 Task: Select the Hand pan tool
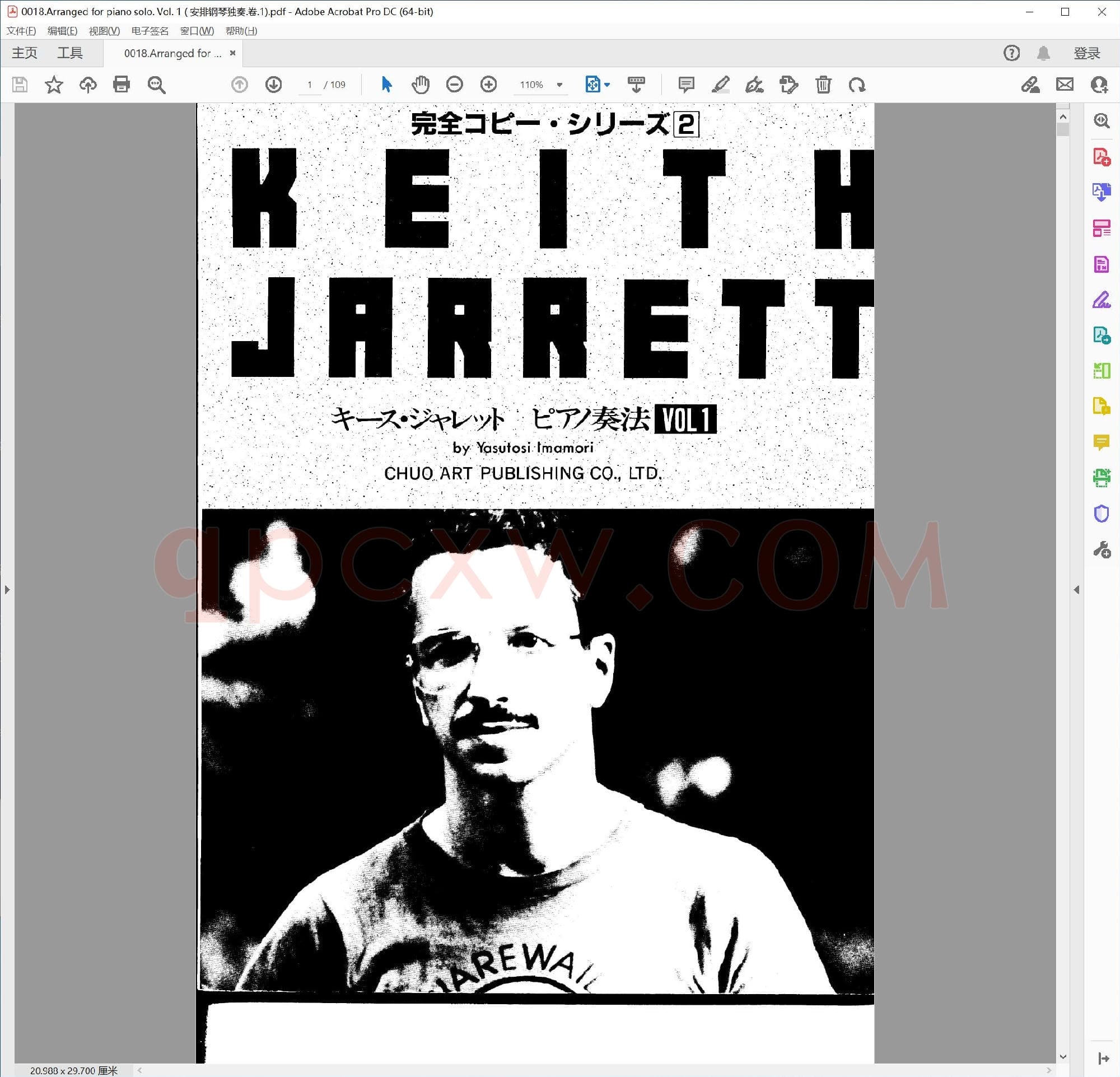420,85
